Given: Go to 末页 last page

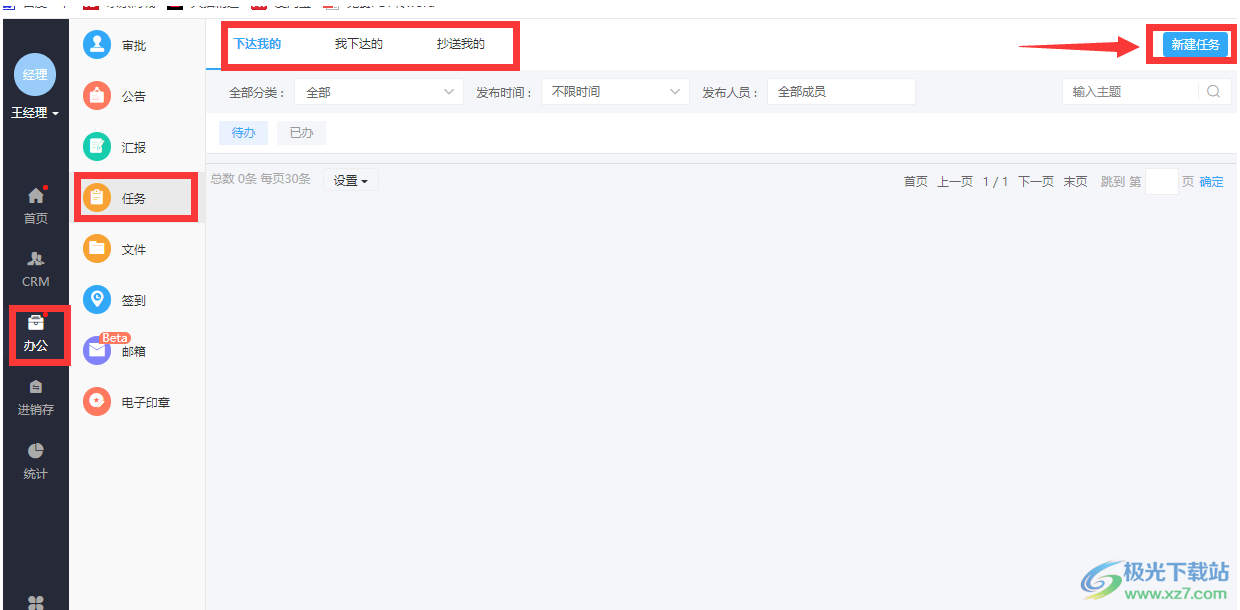Looking at the screenshot, I should 1075,182.
